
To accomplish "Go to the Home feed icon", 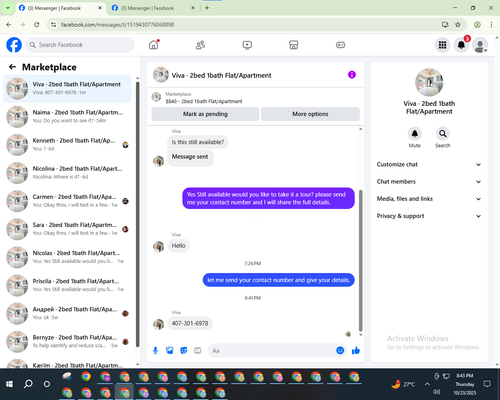I will click(x=154, y=45).
